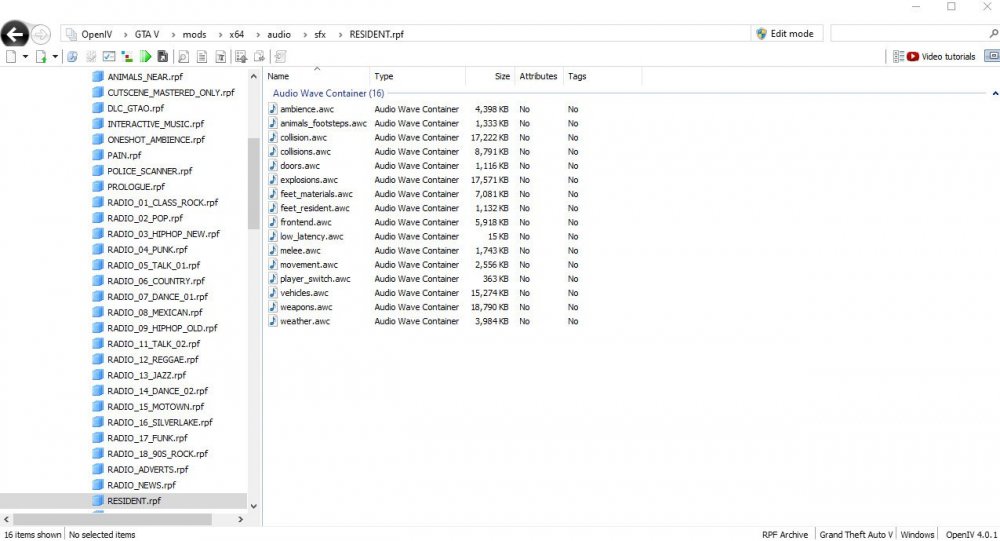Viewport: 1000px width, 541px height.
Task: Select ANIMALS_NEAR.rpf in the tree
Action: click(x=145, y=77)
